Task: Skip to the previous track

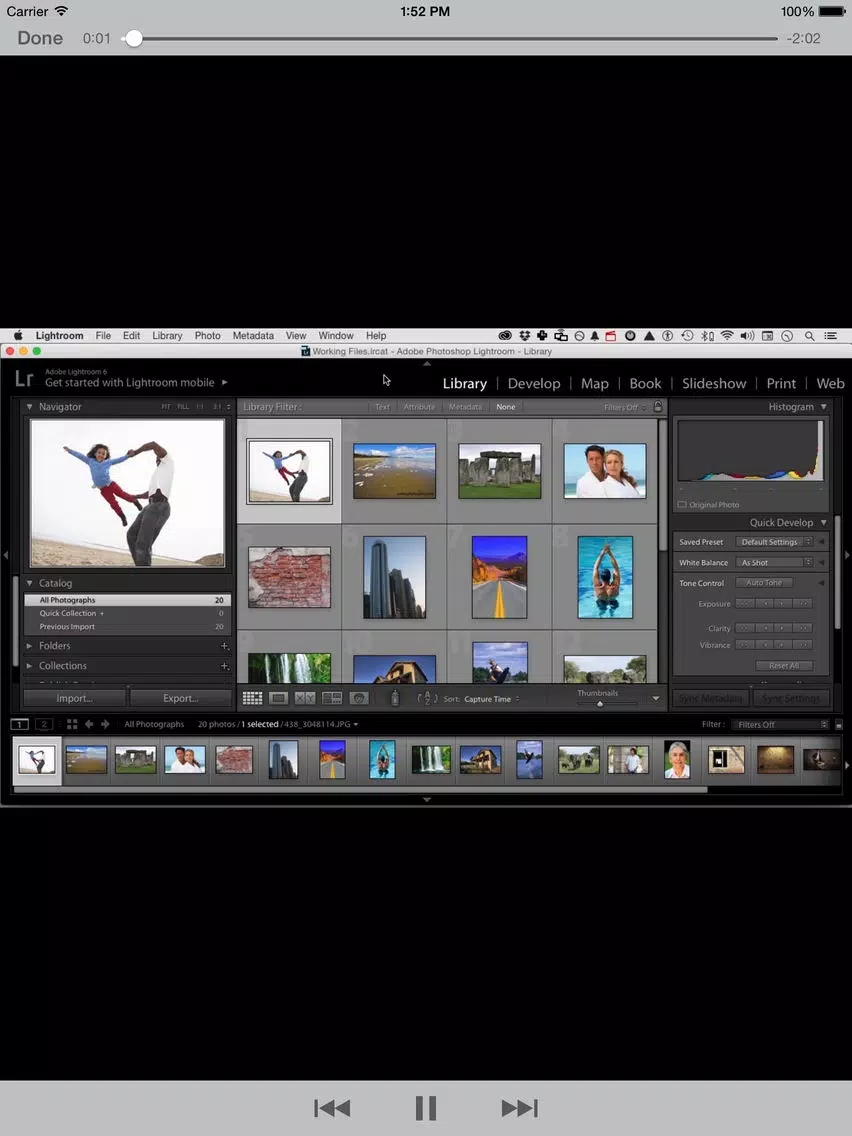Action: pyautogui.click(x=333, y=1108)
